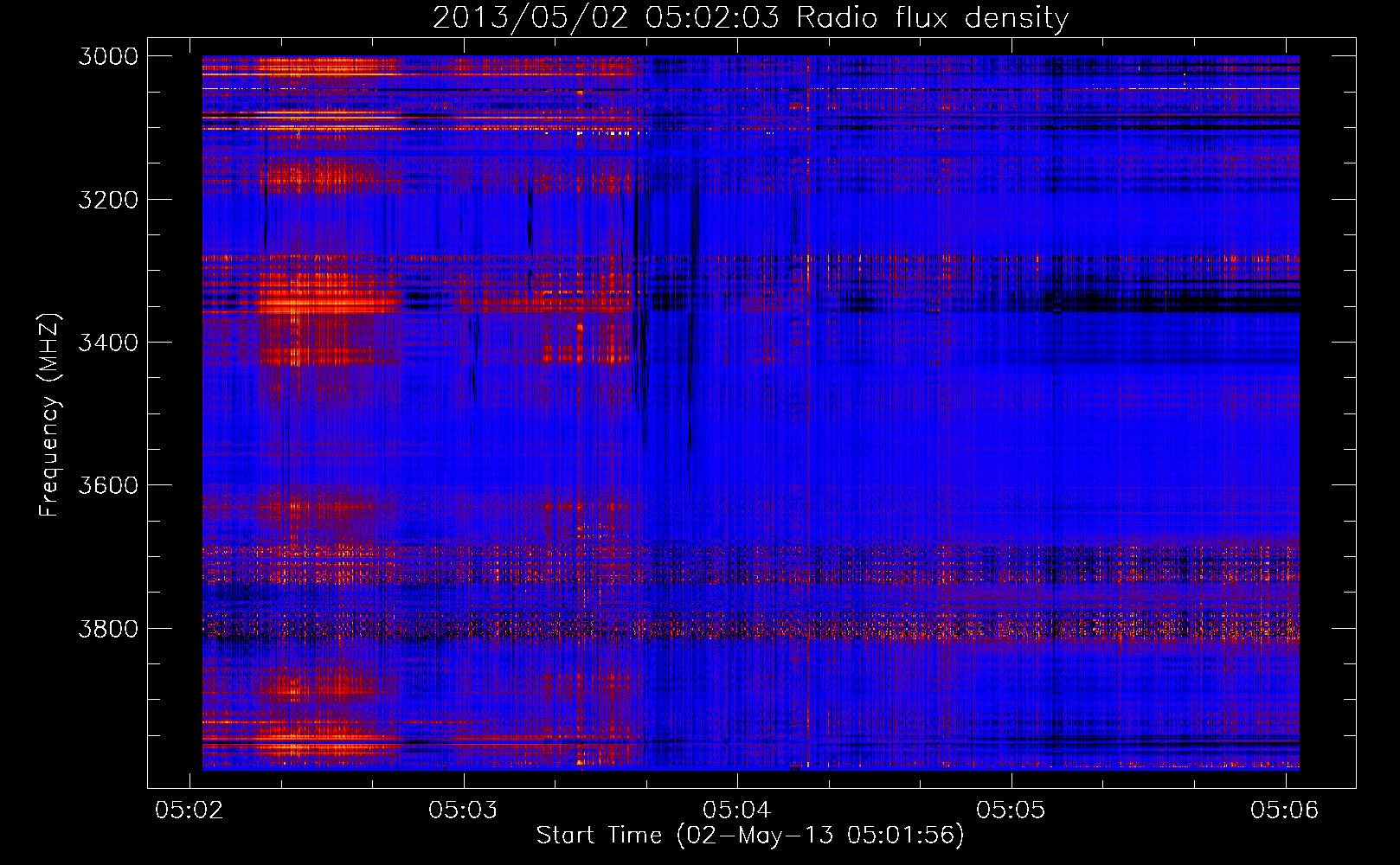The height and width of the screenshot is (865, 1400).
Task: Click the 05:03 time axis label
Action: pos(464,810)
